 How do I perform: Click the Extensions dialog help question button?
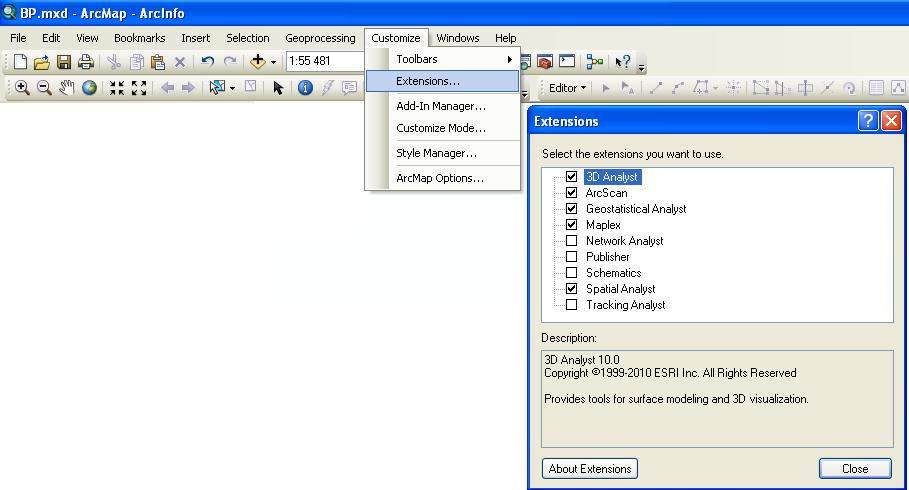(868, 121)
